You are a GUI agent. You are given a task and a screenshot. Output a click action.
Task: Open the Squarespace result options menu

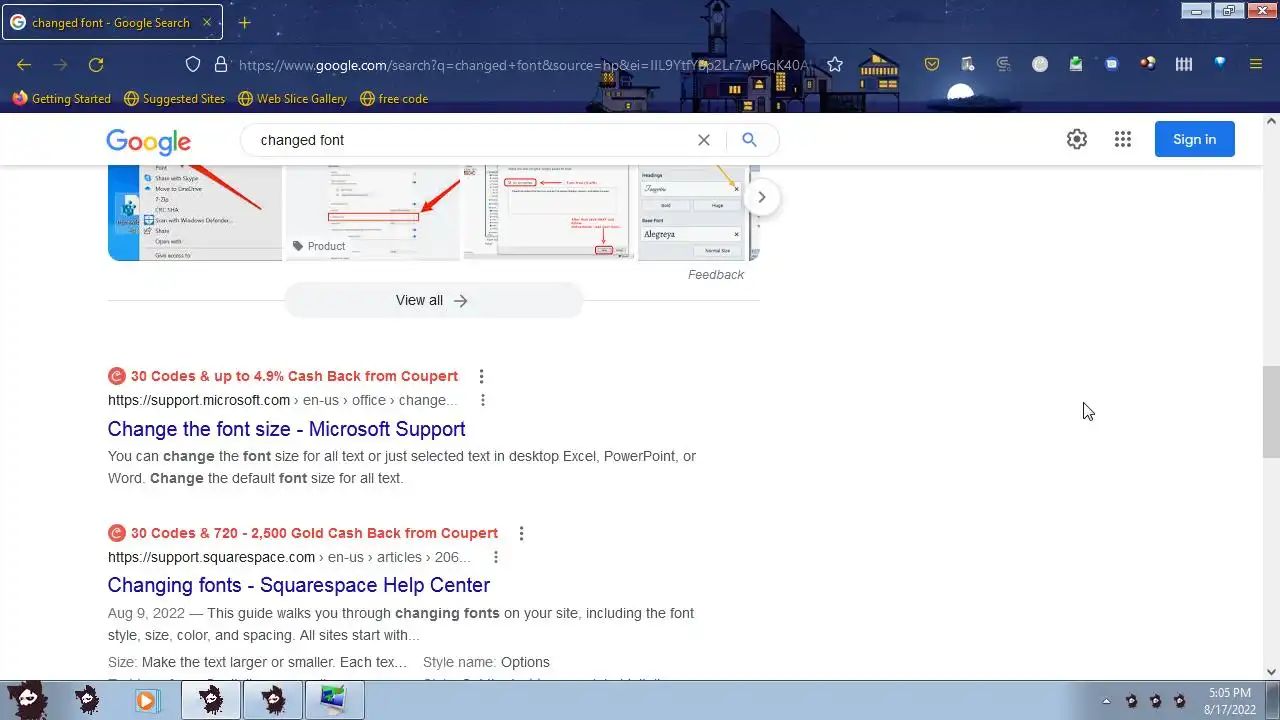[495, 557]
